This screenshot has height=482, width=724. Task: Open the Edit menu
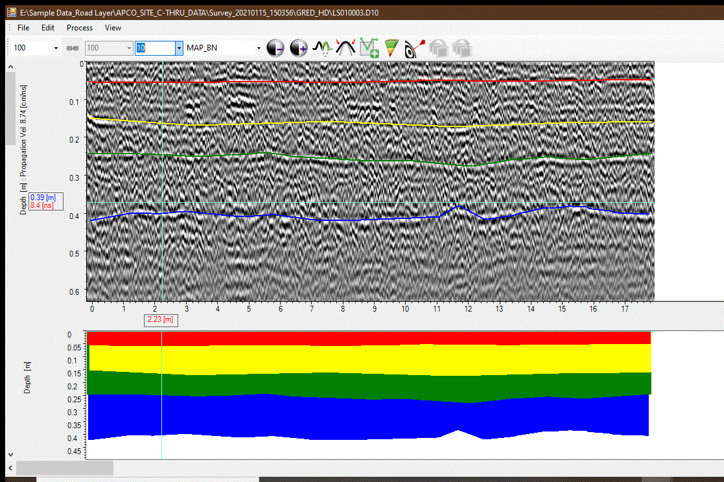tap(48, 28)
